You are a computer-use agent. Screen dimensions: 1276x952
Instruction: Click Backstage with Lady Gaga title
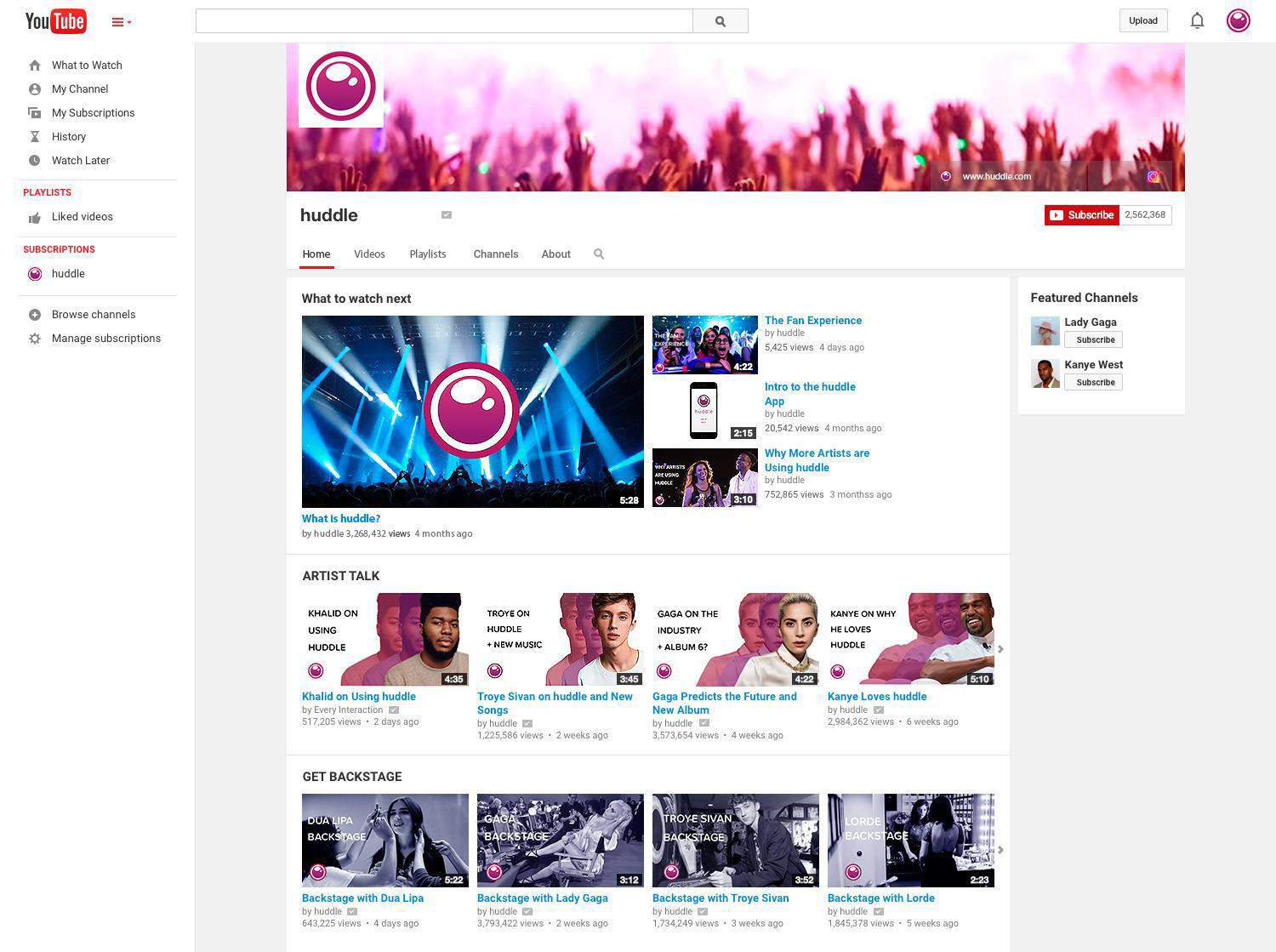(543, 898)
